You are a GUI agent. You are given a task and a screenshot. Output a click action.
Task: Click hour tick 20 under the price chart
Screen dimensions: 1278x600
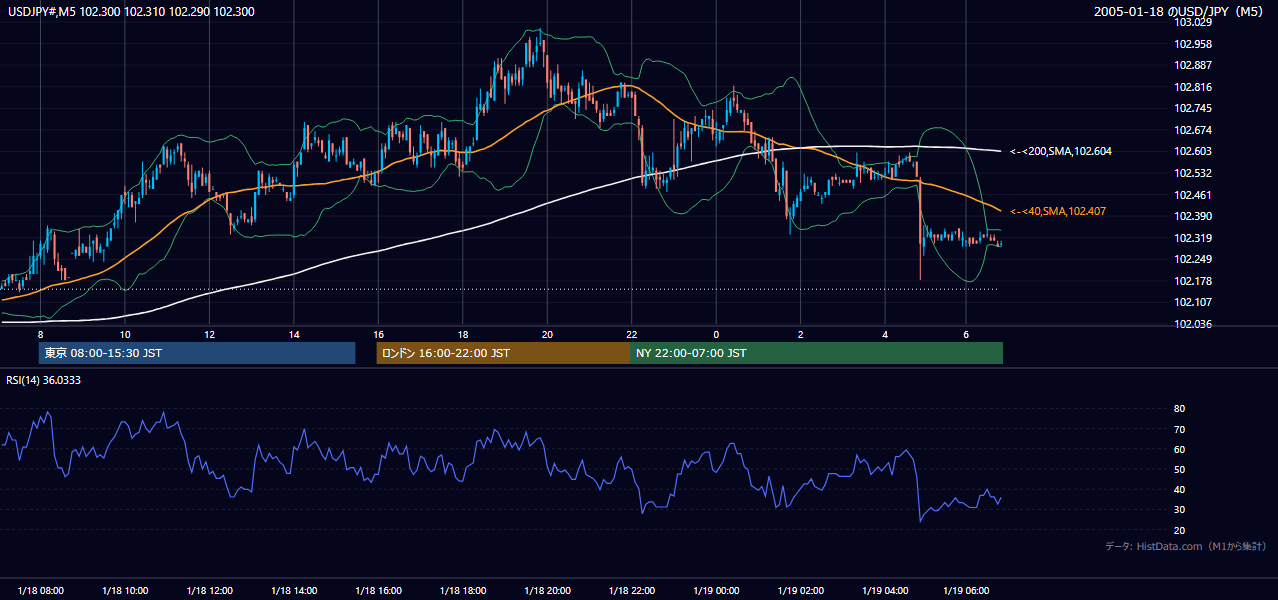(547, 333)
